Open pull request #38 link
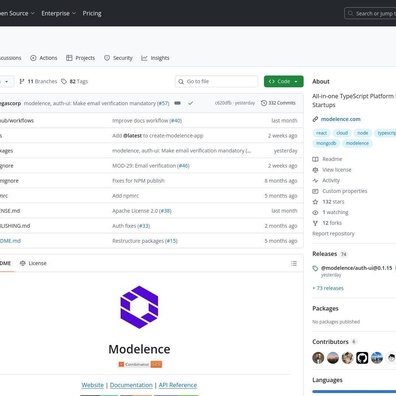Image resolution: width=396 pixels, height=396 pixels. 165,211
